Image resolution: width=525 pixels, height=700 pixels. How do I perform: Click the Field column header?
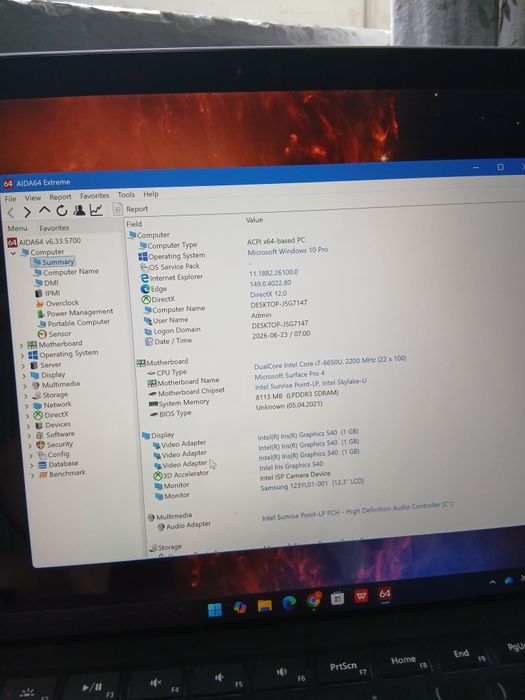[134, 224]
